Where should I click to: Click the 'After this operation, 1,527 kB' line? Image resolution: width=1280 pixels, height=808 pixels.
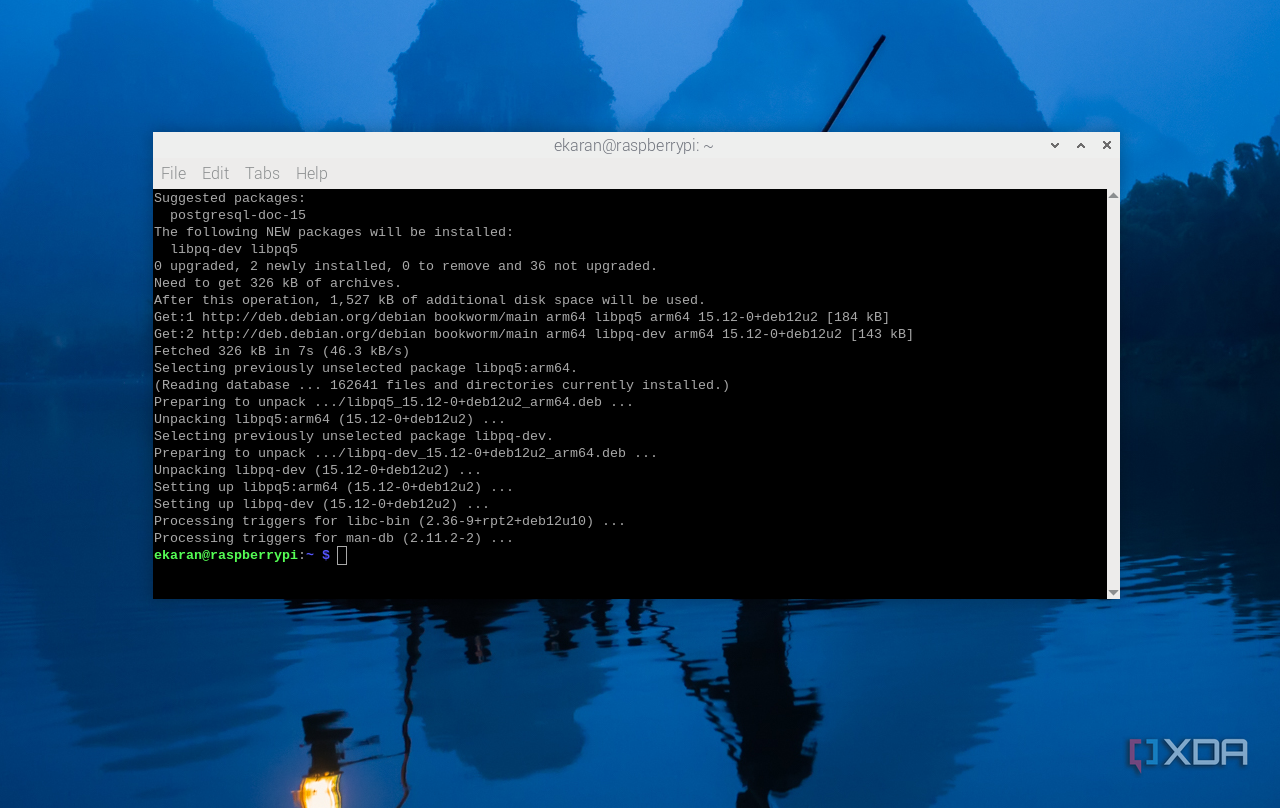[x=430, y=300]
